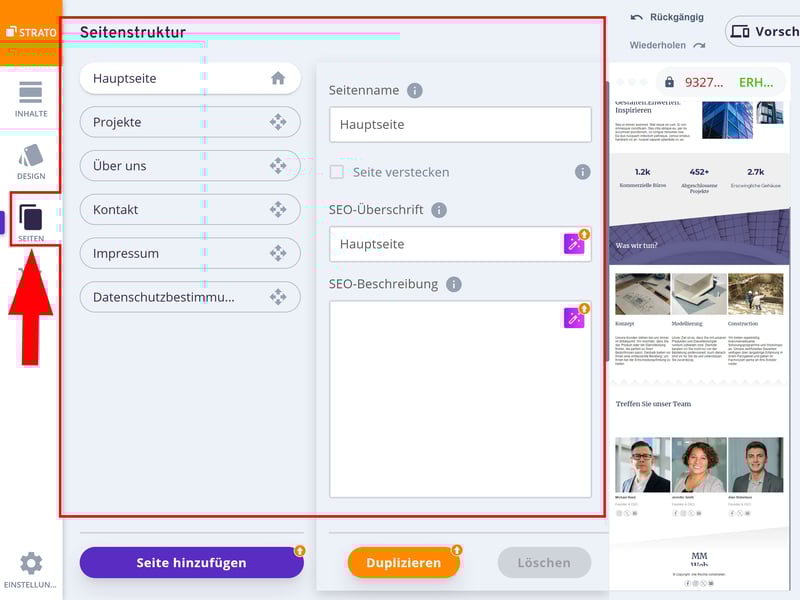Click the Wiederholen redo arrow

point(699,45)
